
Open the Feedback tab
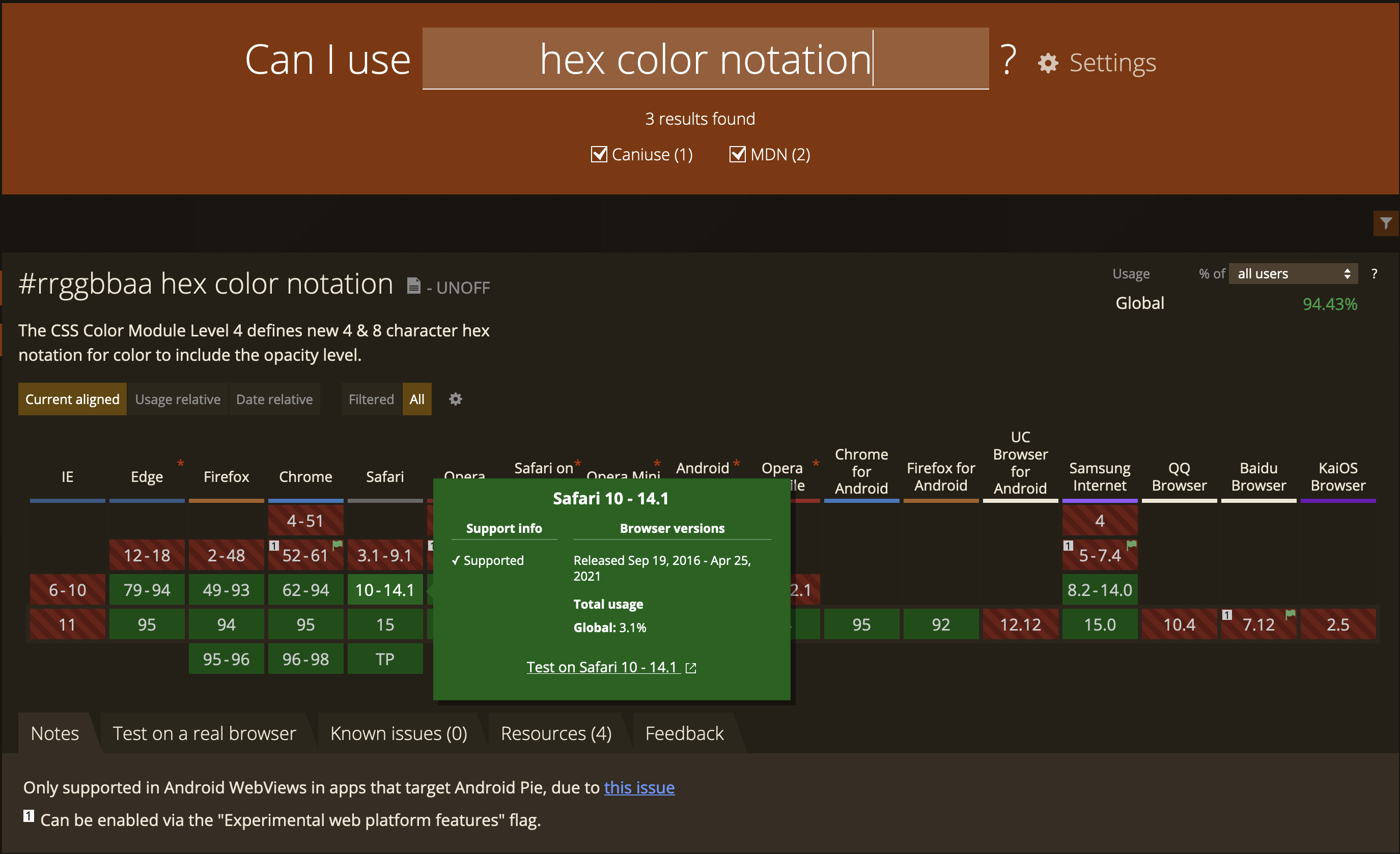685,733
